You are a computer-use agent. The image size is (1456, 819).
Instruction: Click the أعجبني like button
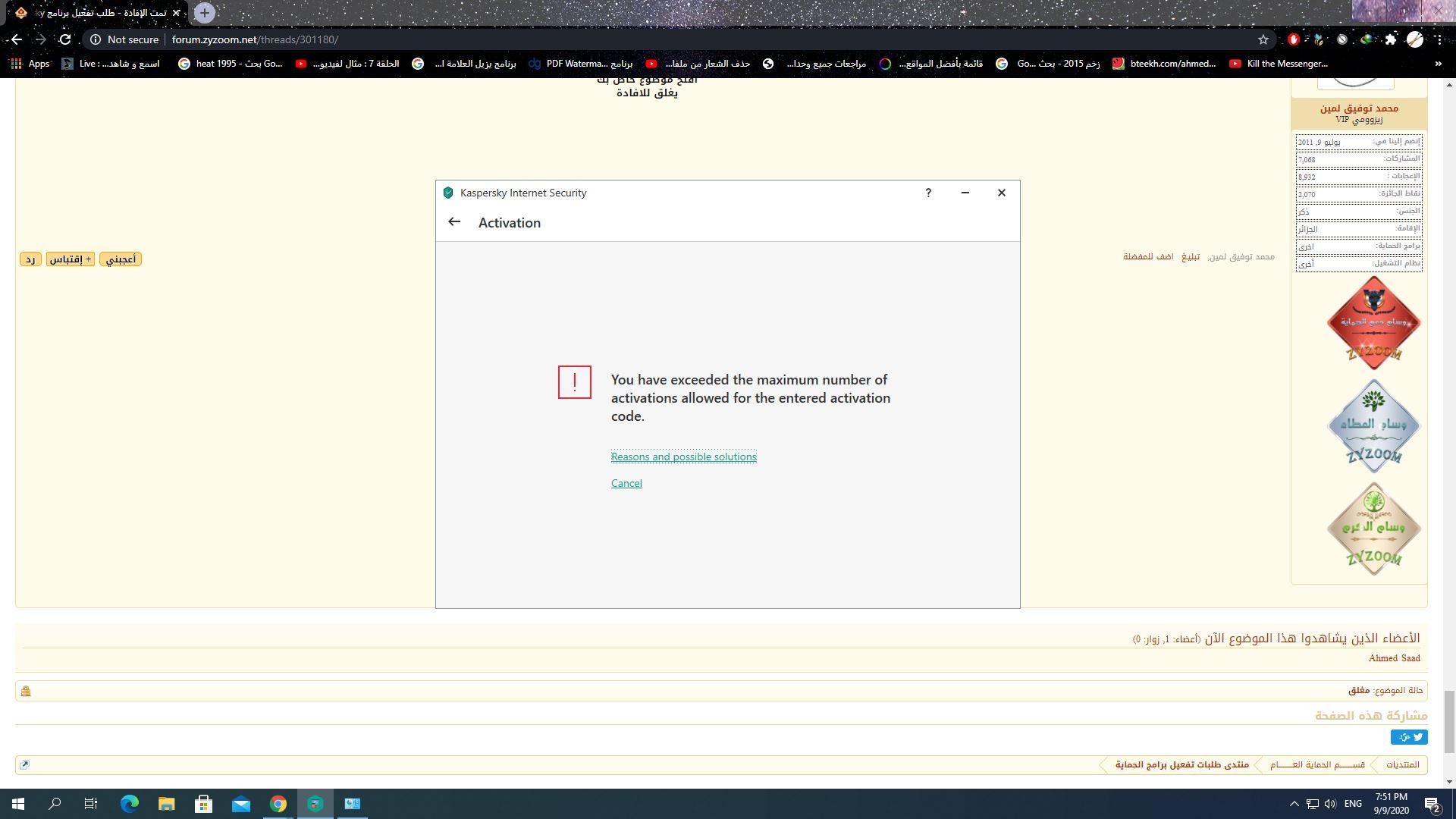pos(121,259)
